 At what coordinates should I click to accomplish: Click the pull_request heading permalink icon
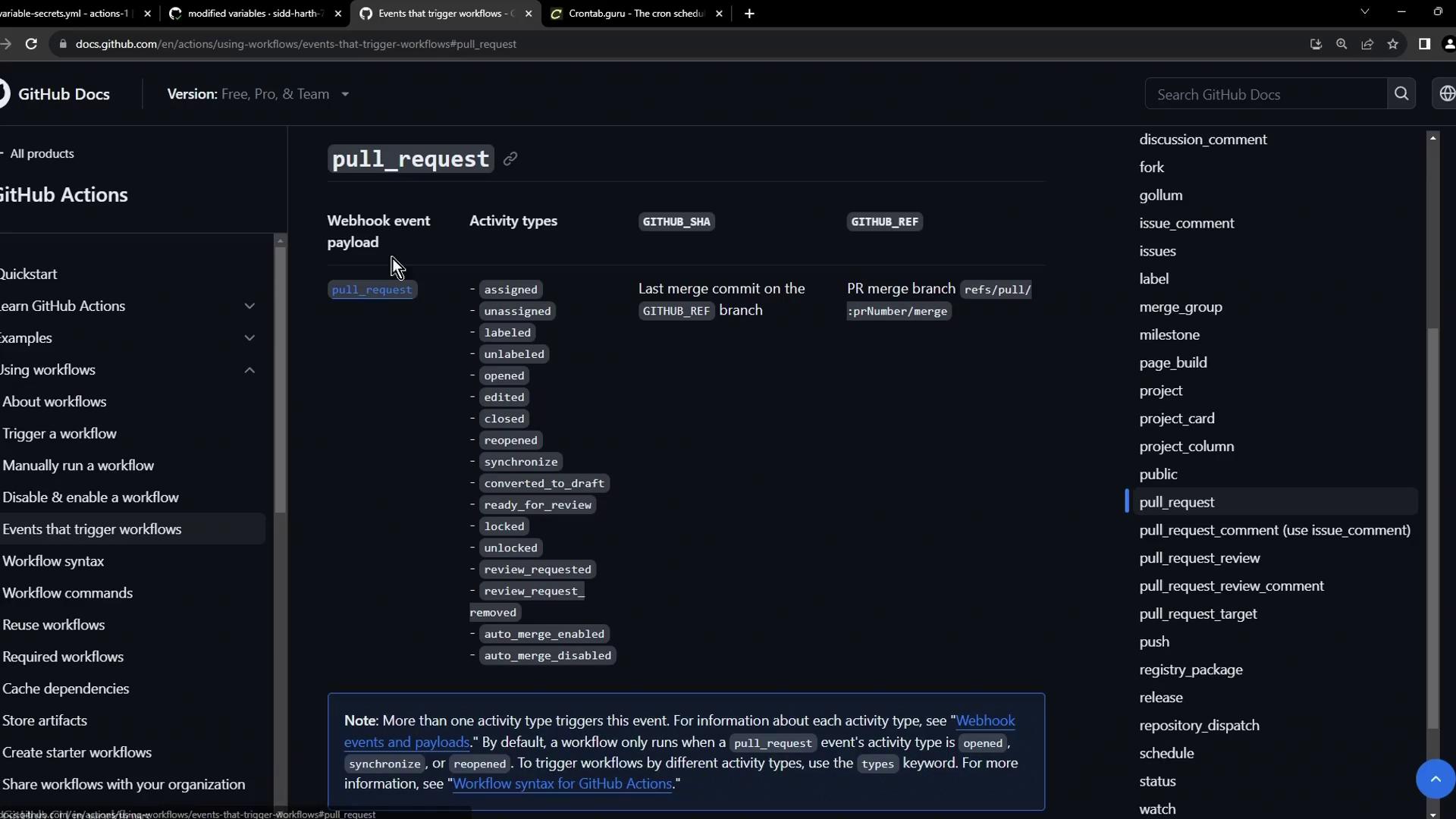[510, 159]
